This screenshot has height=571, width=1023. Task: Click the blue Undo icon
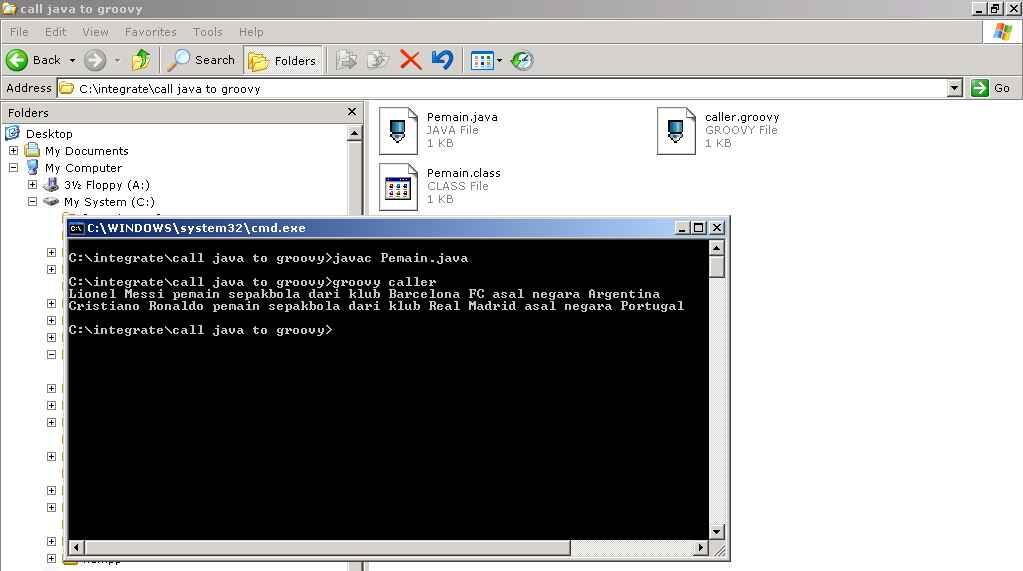point(442,60)
